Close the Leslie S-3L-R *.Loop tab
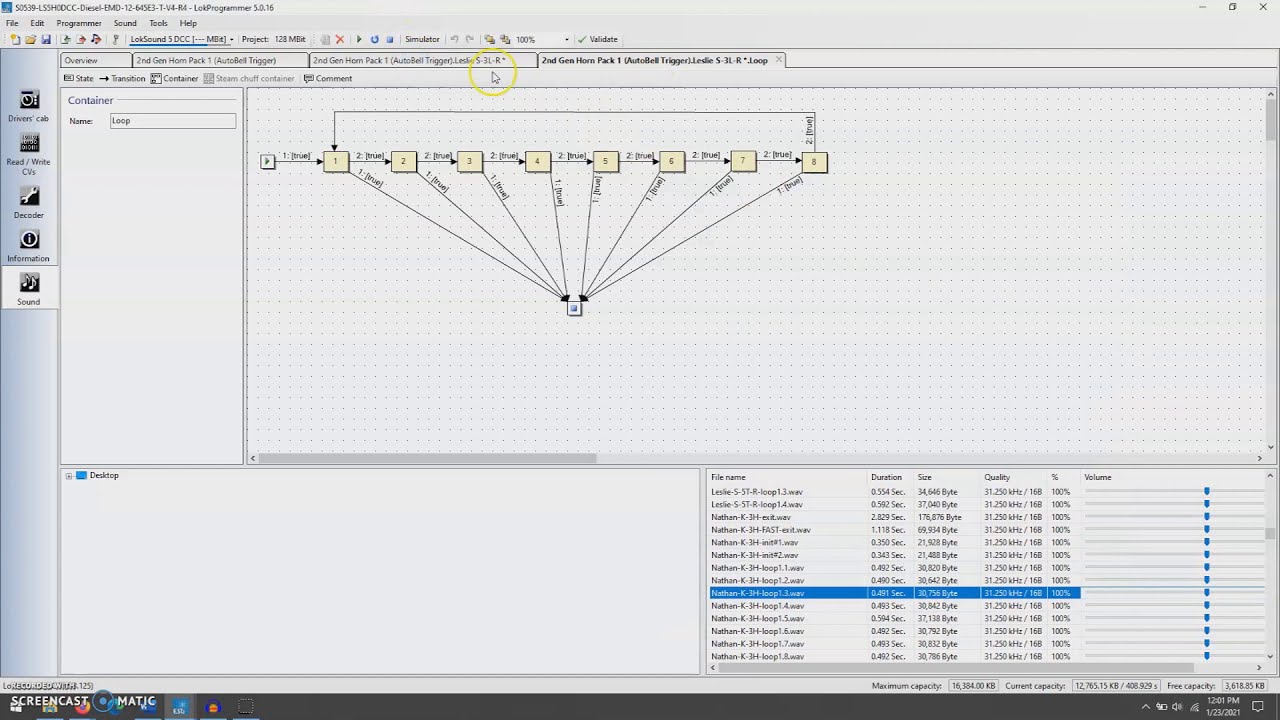1280x720 pixels. (779, 60)
